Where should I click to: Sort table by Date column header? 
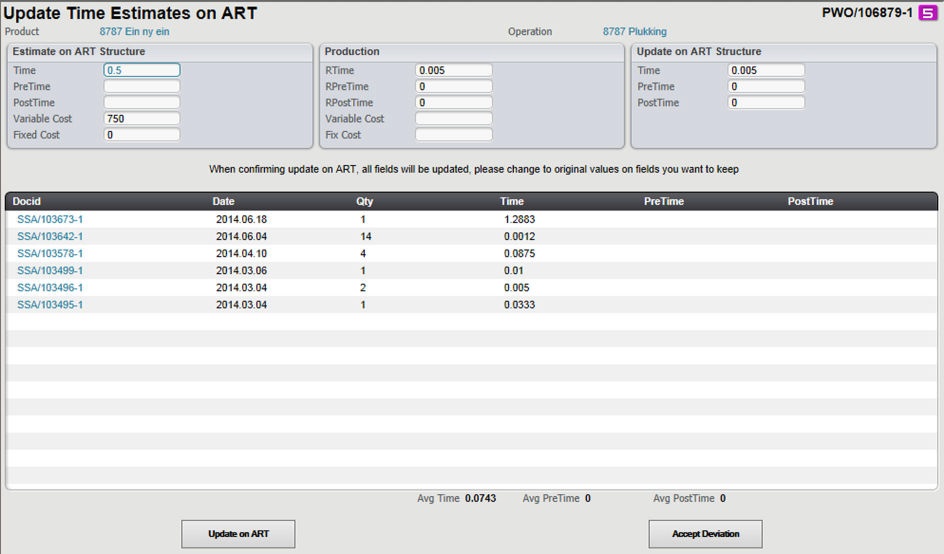(x=223, y=201)
